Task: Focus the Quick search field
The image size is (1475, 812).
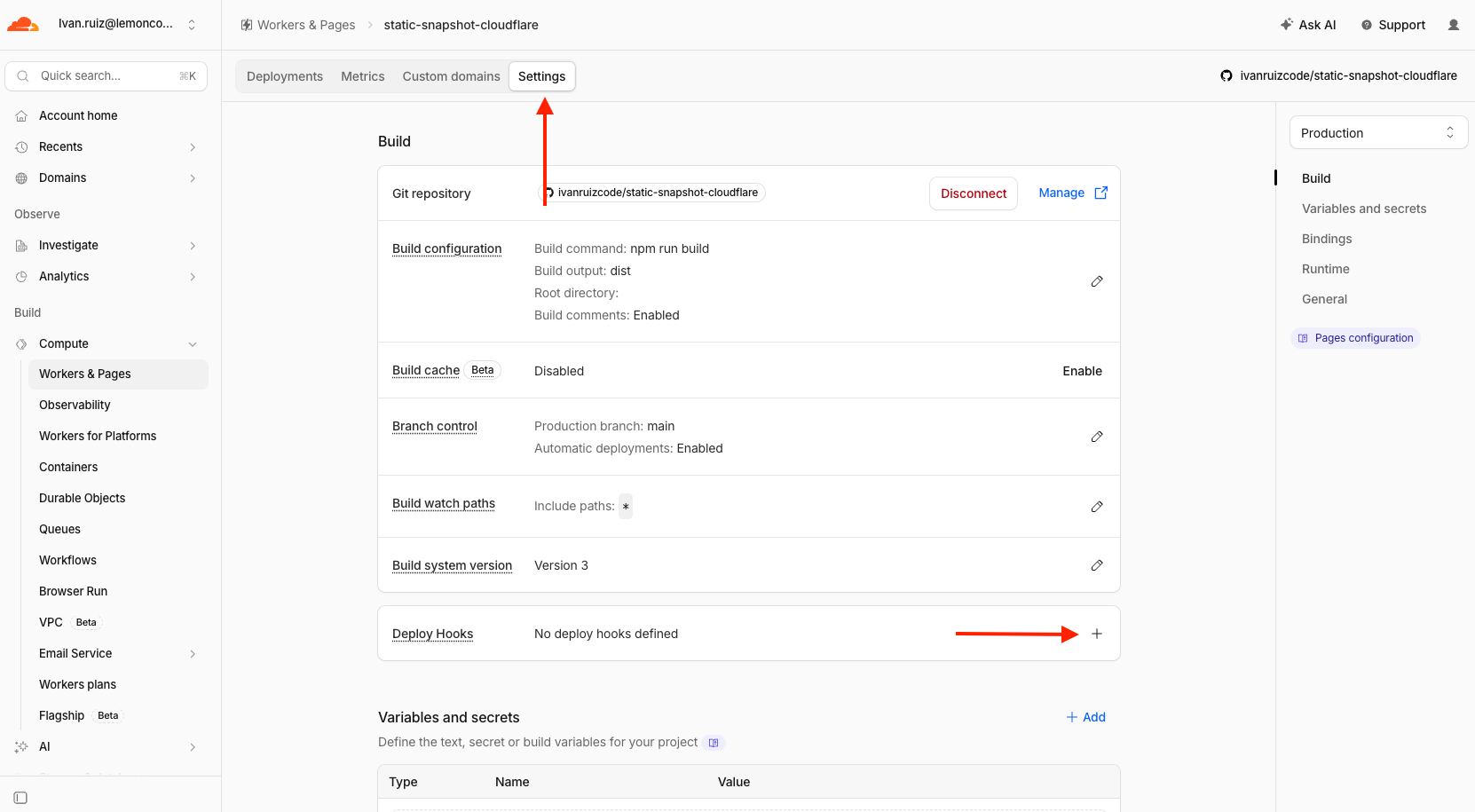Action: (x=106, y=76)
